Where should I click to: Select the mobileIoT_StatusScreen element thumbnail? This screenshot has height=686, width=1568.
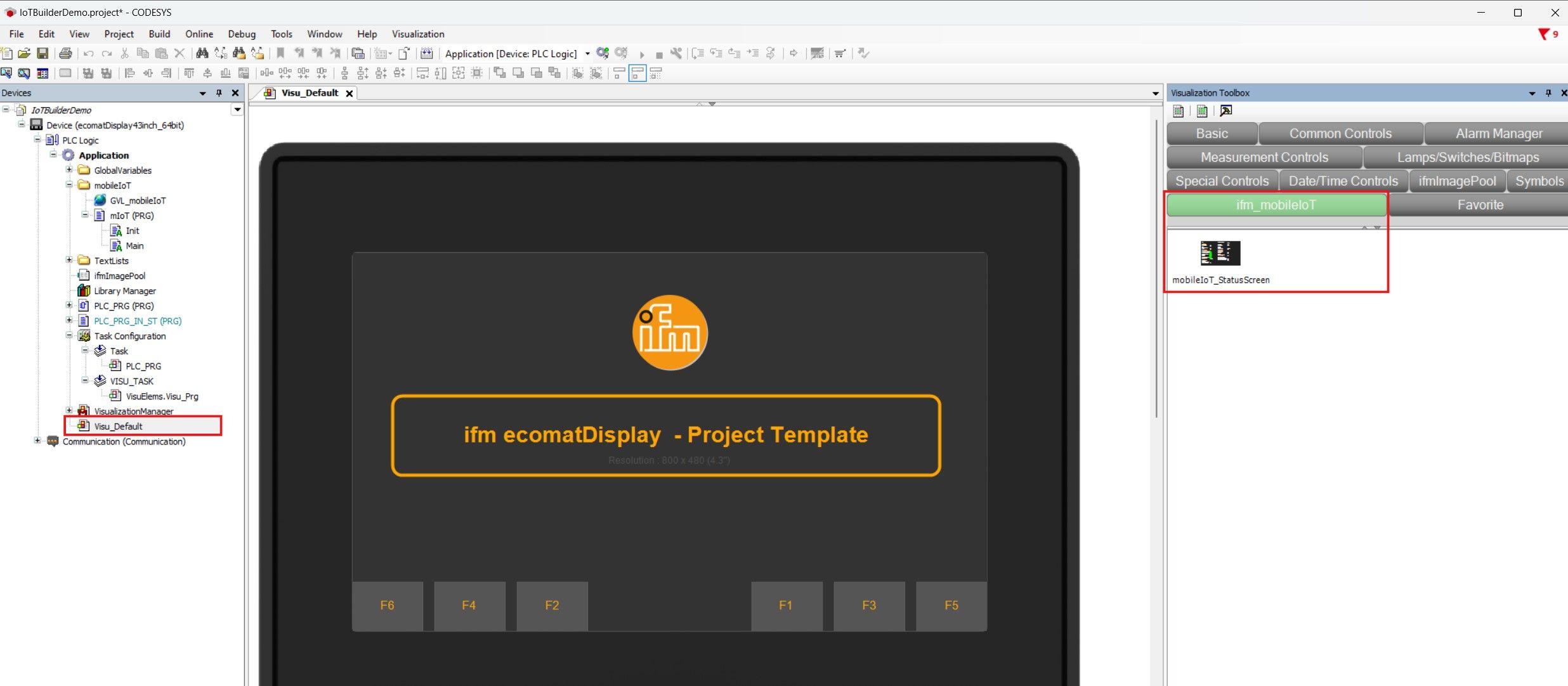[1220, 254]
